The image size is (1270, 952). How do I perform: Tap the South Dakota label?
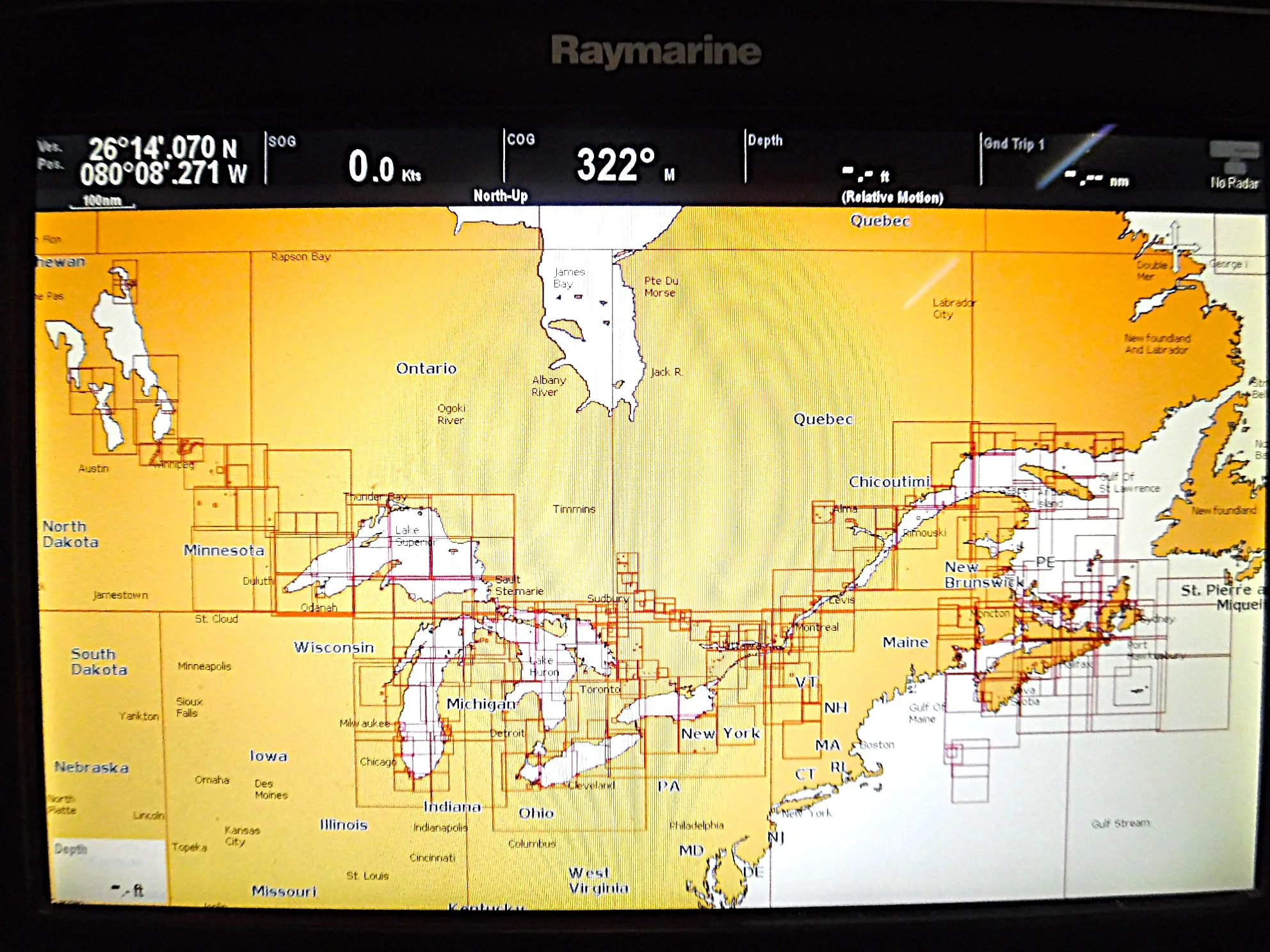[x=99, y=662]
